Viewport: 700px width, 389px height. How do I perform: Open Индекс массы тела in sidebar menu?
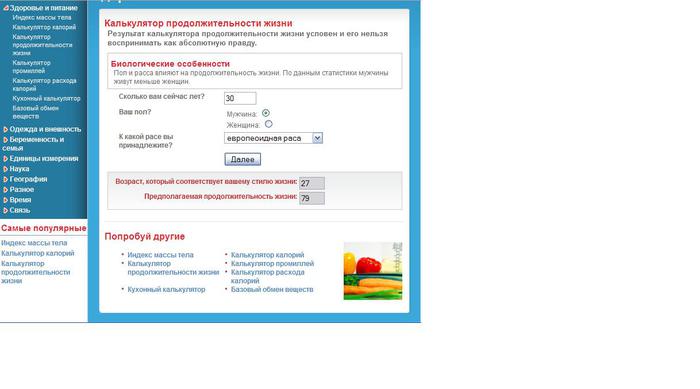pyautogui.click(x=42, y=17)
